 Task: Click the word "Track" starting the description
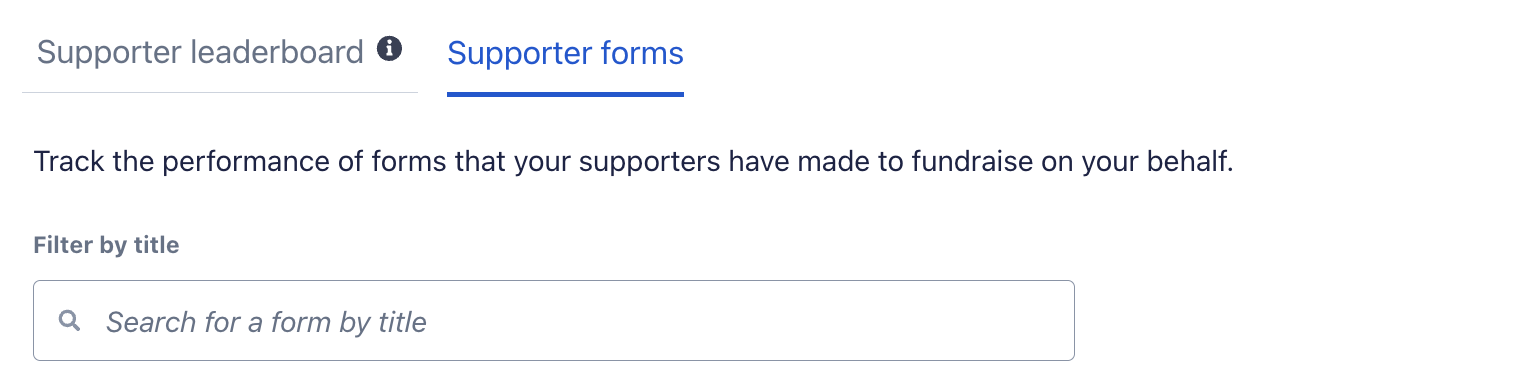(x=69, y=162)
